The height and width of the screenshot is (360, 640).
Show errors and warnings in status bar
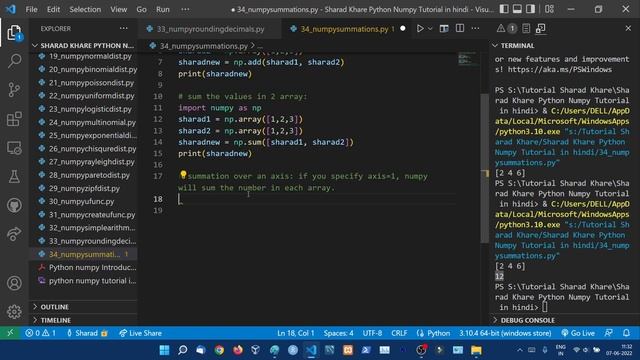click(x=40, y=333)
